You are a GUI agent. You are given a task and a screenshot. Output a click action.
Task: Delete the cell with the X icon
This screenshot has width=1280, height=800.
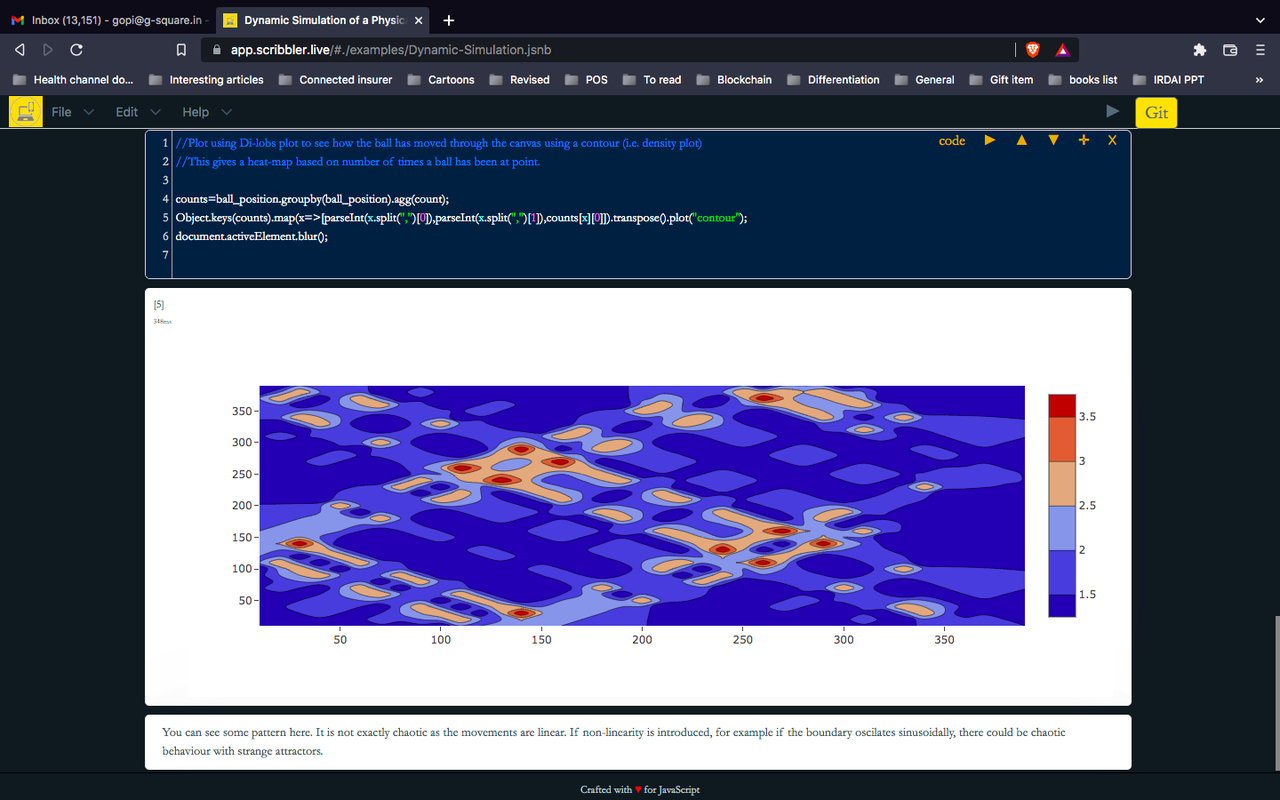coord(1112,141)
